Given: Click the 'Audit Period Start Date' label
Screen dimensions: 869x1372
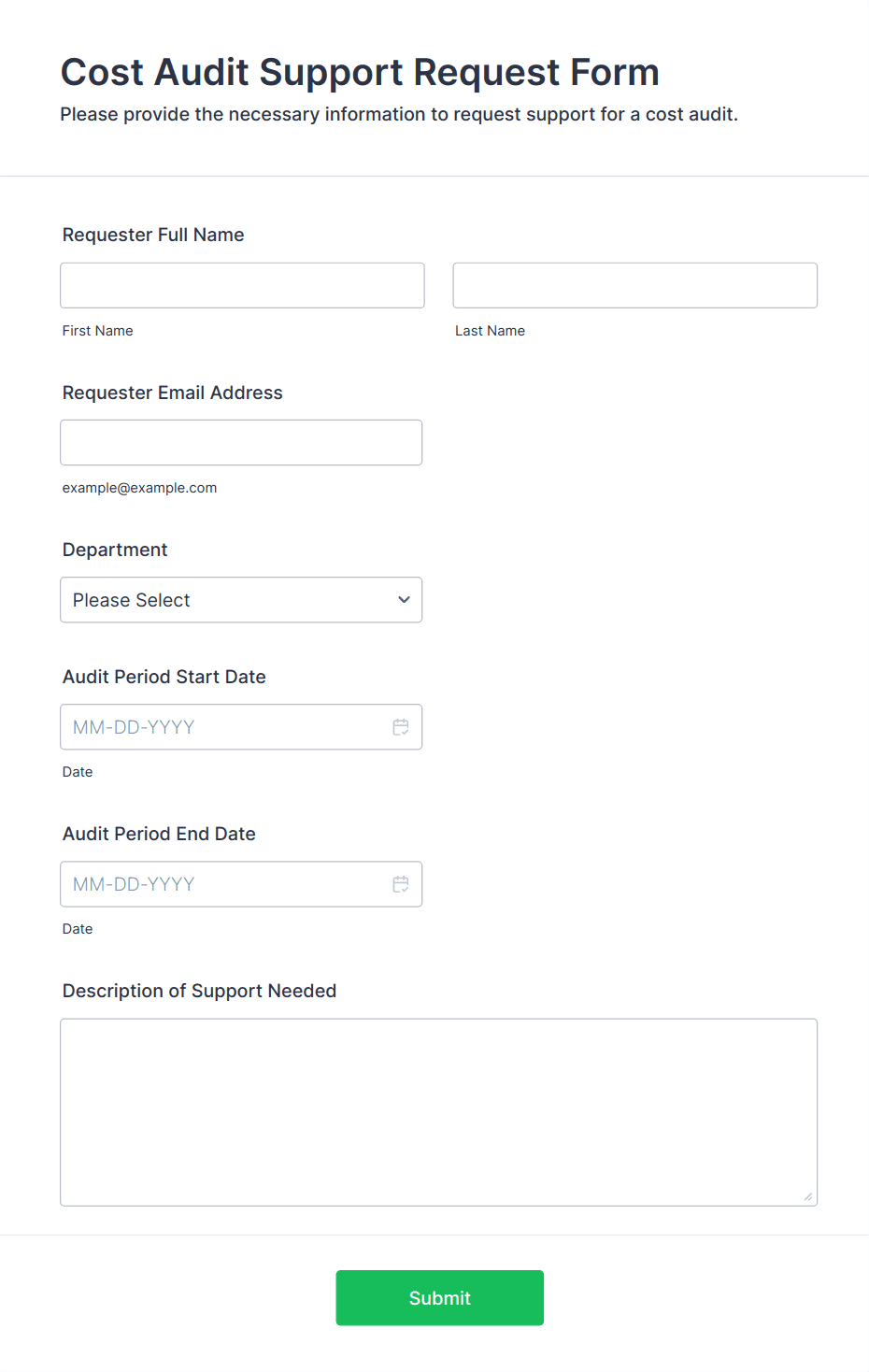Looking at the screenshot, I should [164, 677].
